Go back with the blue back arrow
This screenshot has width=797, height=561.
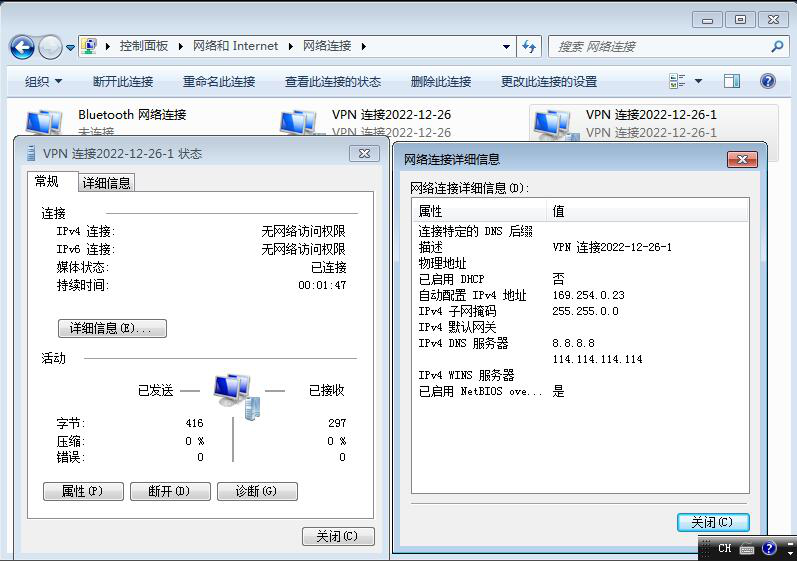click(x=22, y=48)
